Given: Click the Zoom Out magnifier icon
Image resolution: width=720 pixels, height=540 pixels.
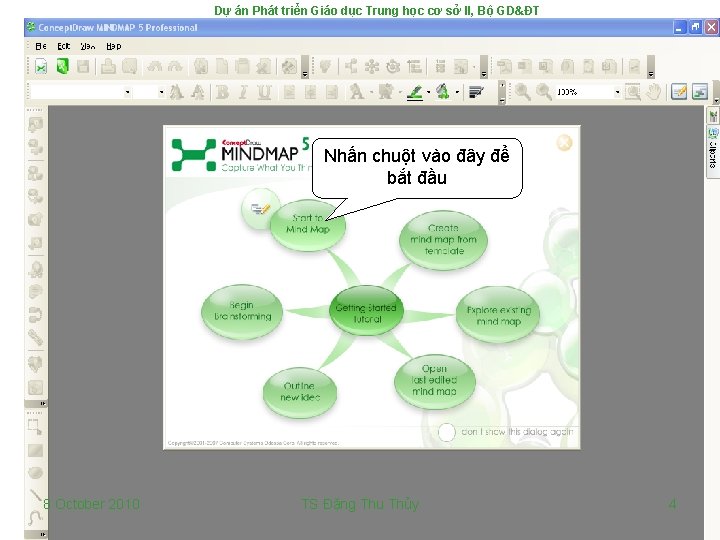Looking at the screenshot, I should point(544,92).
